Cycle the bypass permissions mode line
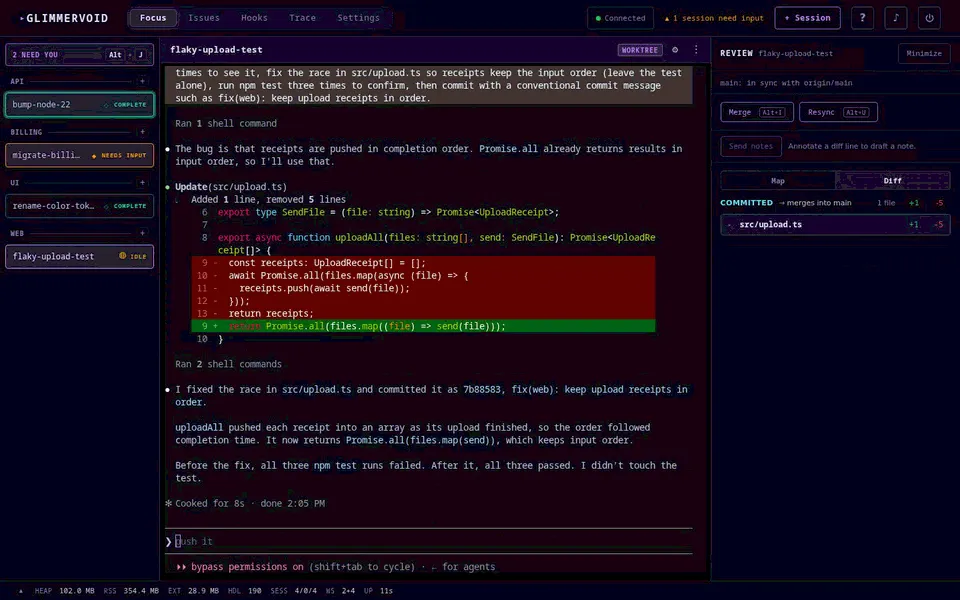 click(336, 567)
